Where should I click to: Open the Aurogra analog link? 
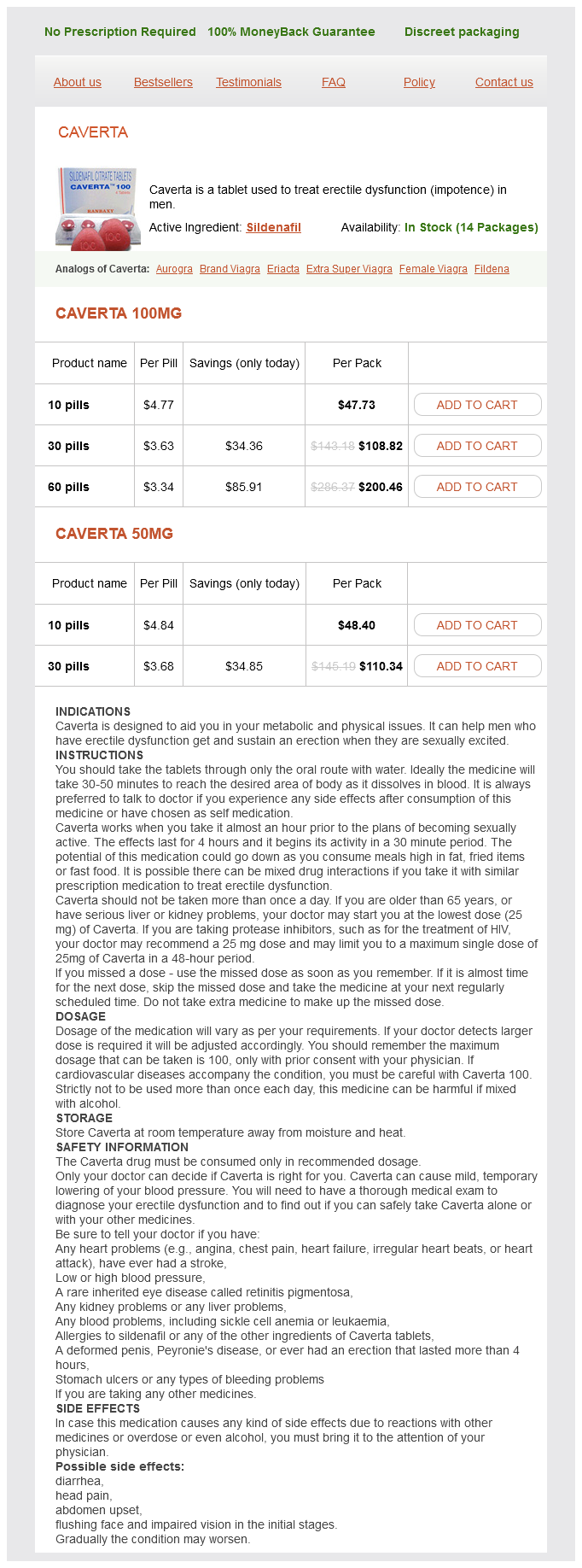(x=174, y=269)
